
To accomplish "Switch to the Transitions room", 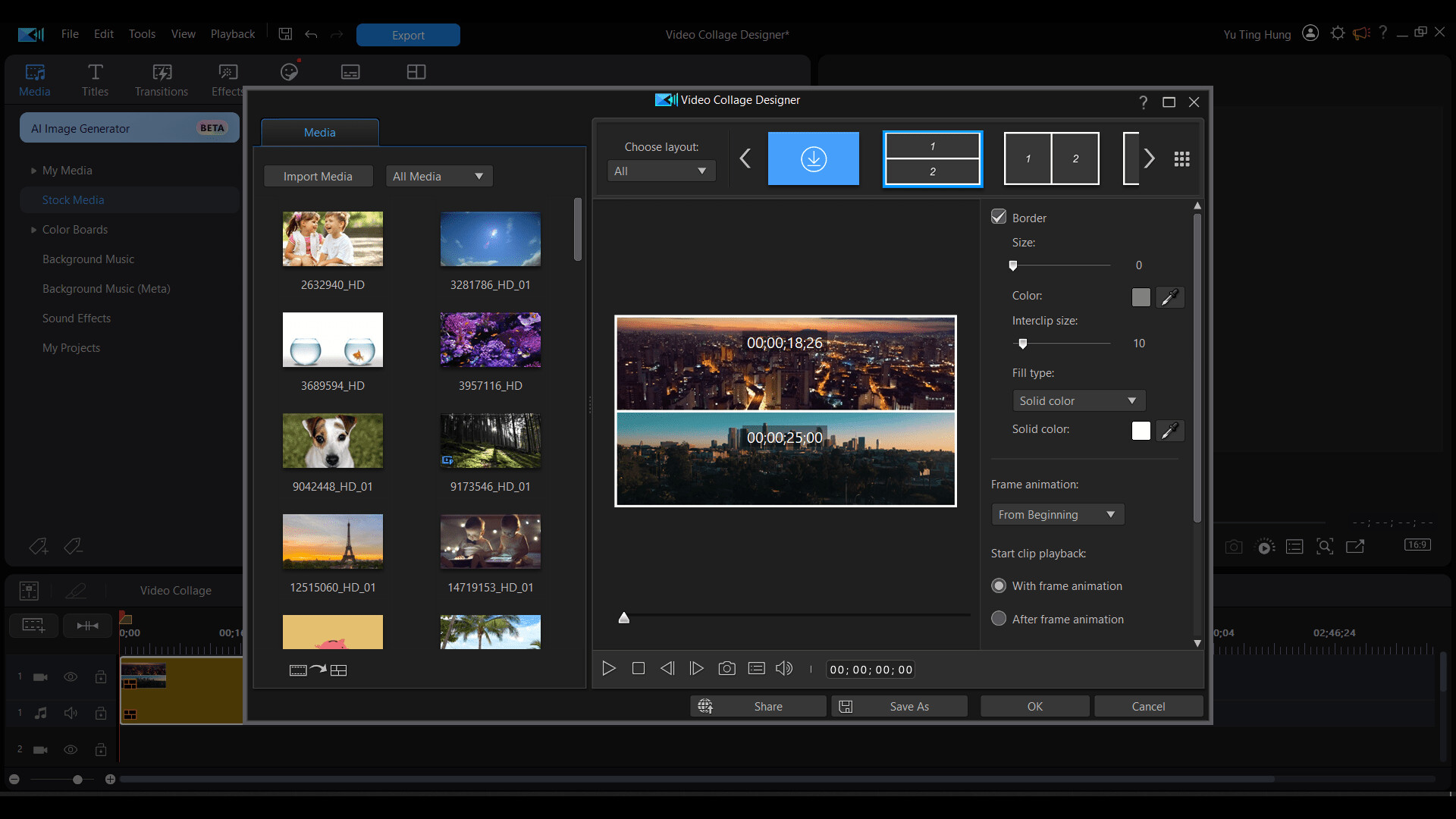I will tap(161, 79).
